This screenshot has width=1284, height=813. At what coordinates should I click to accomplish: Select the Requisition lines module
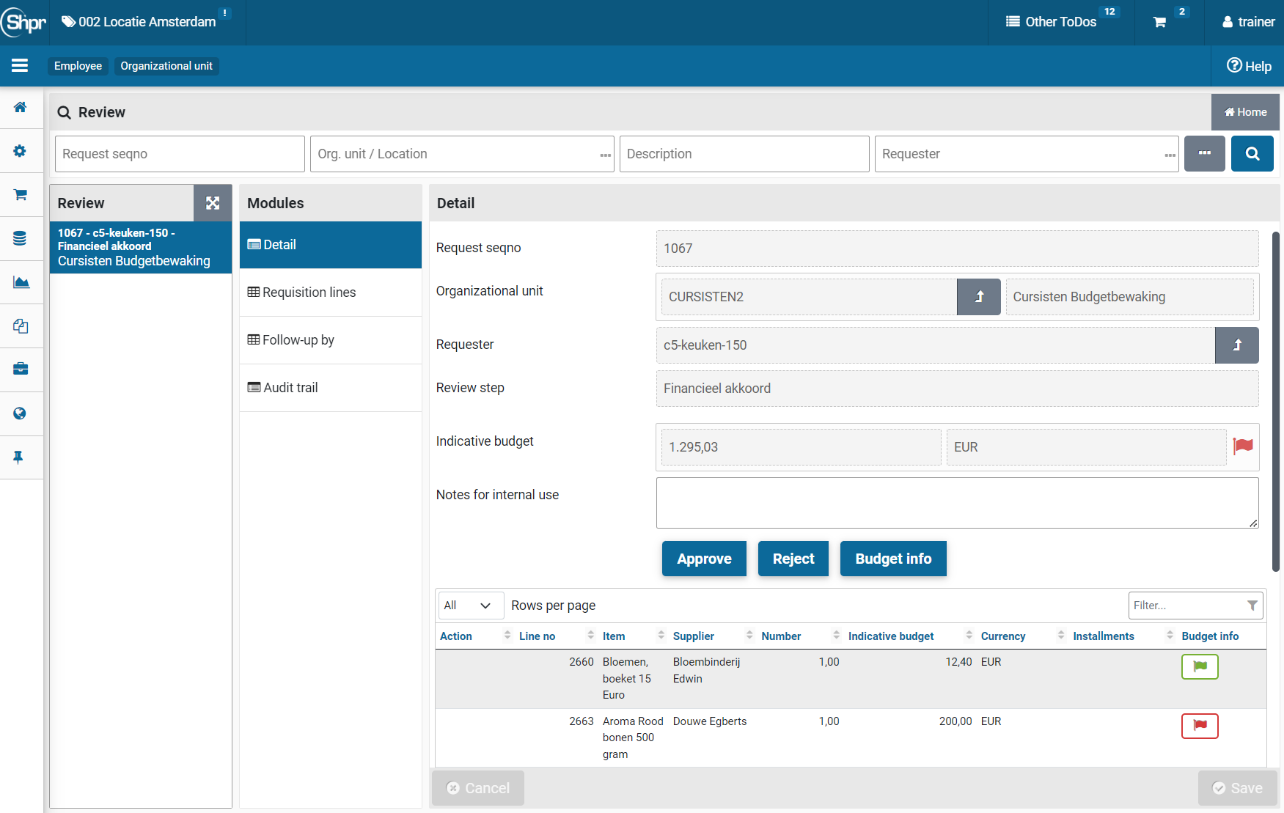pos(309,292)
